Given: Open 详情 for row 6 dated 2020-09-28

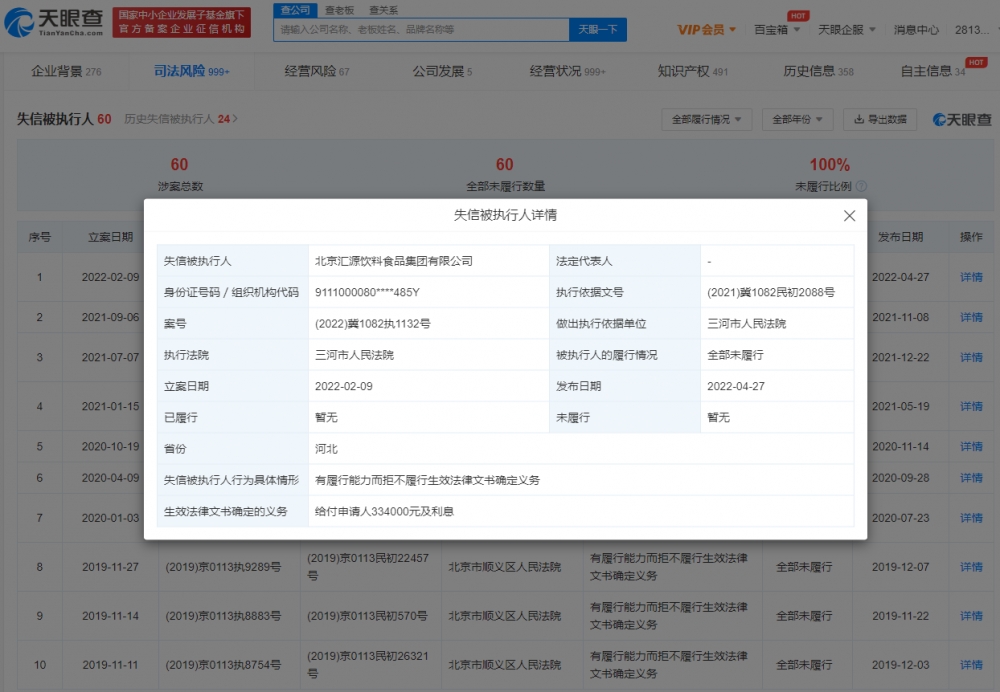Looking at the screenshot, I should (971, 478).
